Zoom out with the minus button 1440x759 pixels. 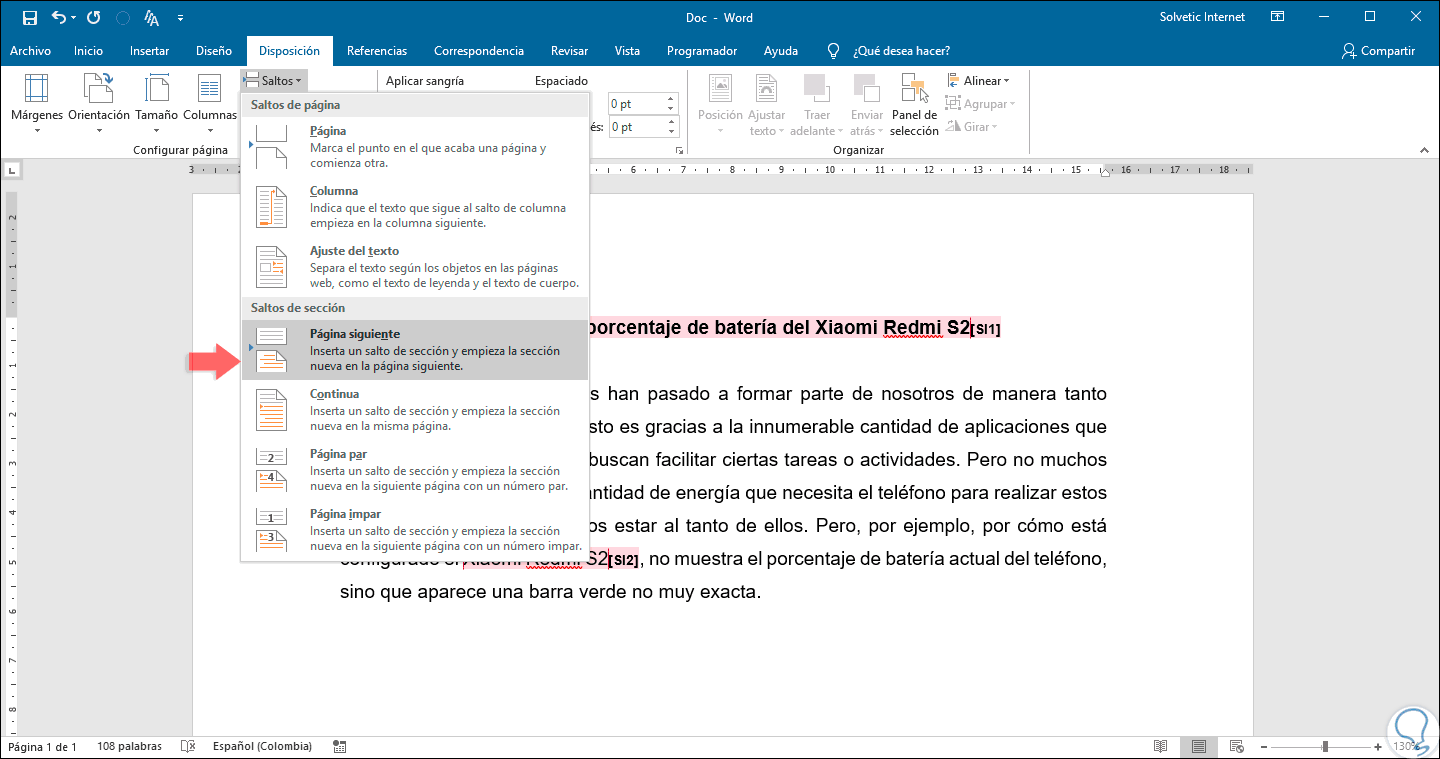(x=1266, y=747)
